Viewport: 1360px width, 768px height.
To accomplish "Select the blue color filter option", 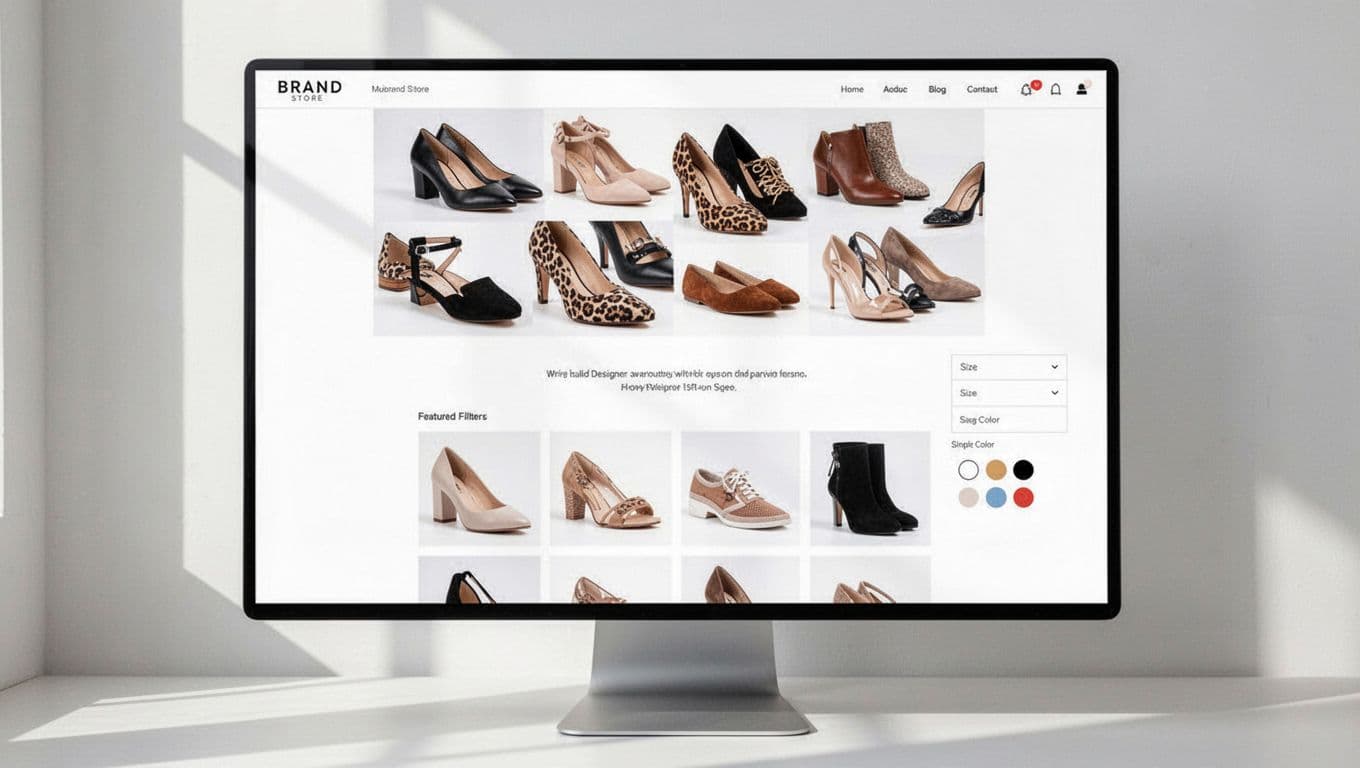I will tap(996, 497).
